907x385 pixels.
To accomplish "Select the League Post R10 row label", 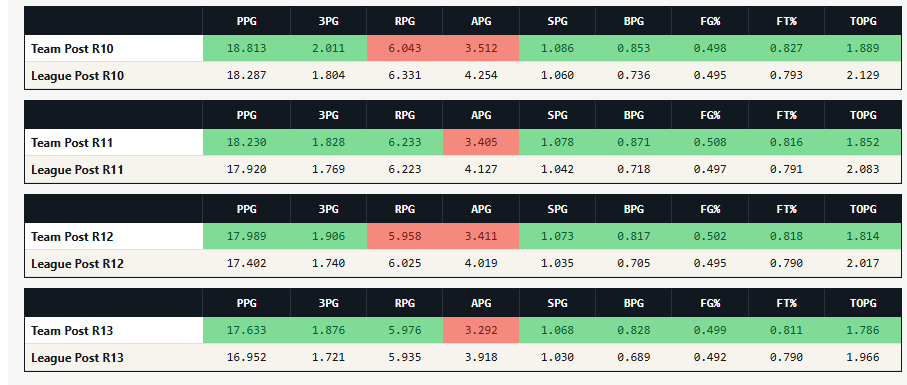I will 78,76.
